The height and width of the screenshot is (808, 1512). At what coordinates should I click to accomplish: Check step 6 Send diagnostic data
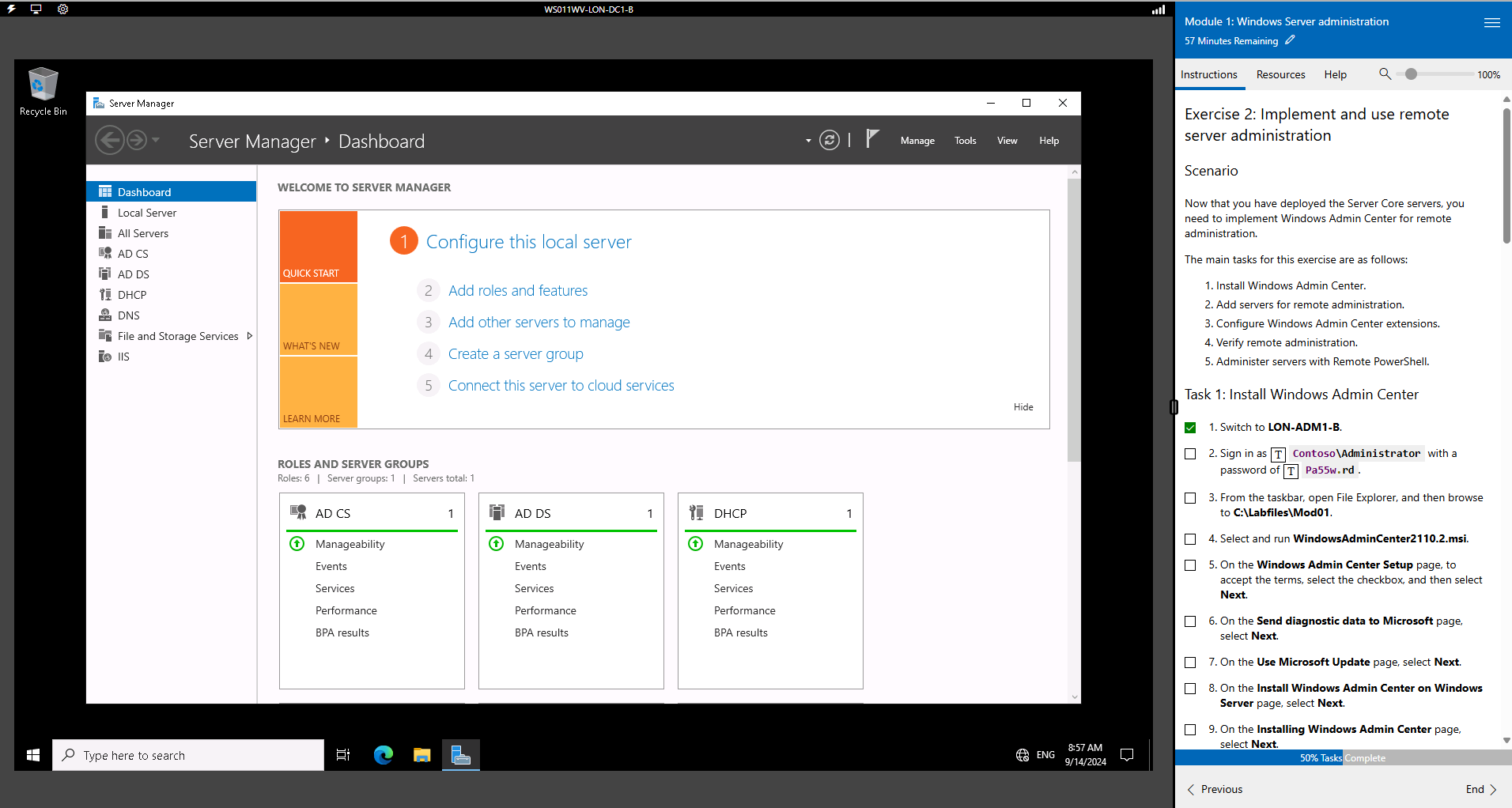(1190, 621)
